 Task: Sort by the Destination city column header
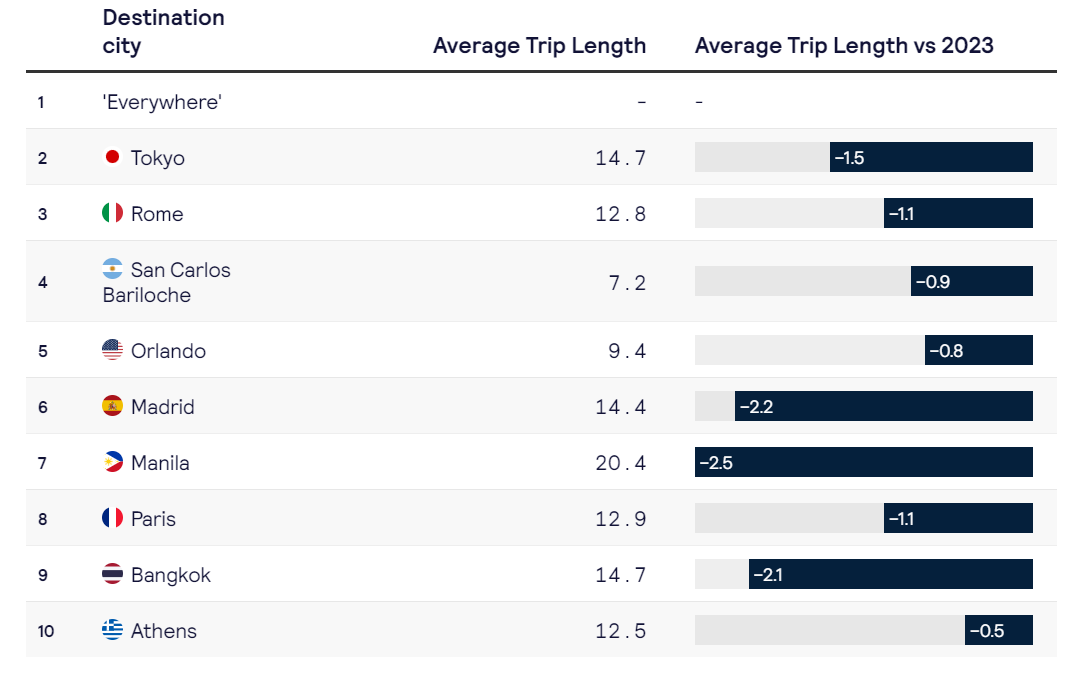click(x=163, y=32)
